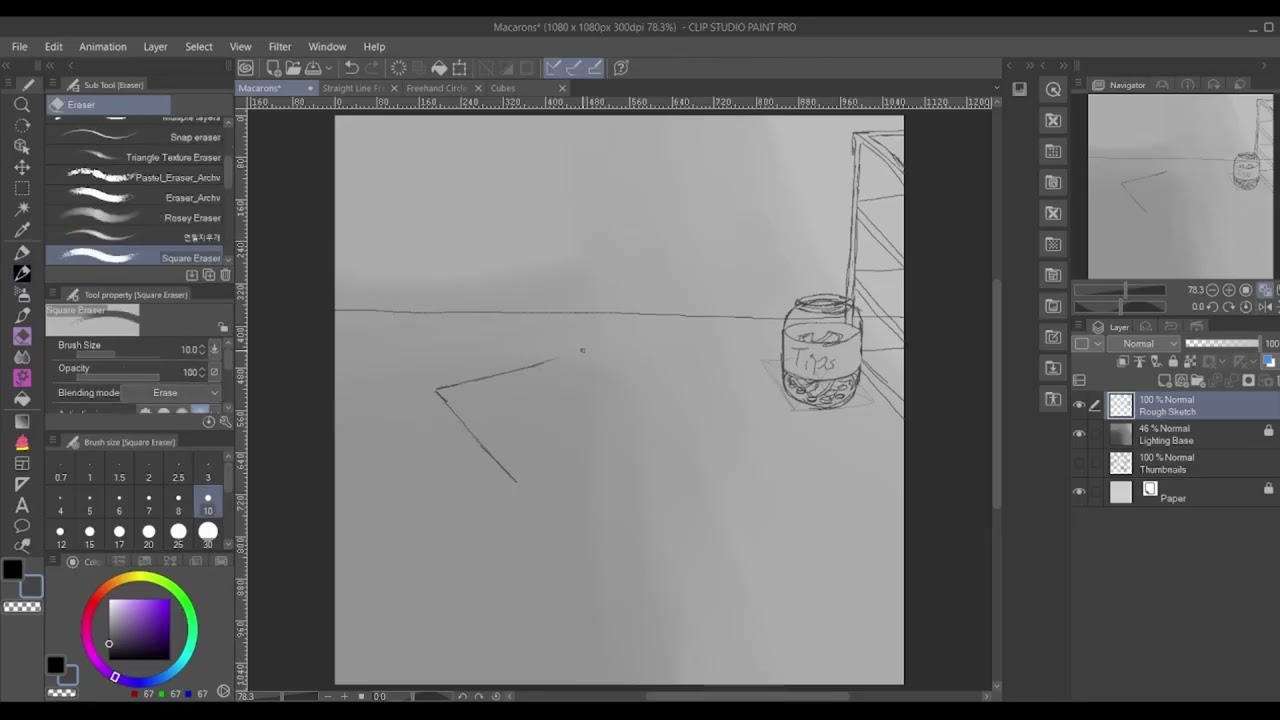Click the Clip Studio launcher icon
The width and height of the screenshot is (1280, 720).
245,68
